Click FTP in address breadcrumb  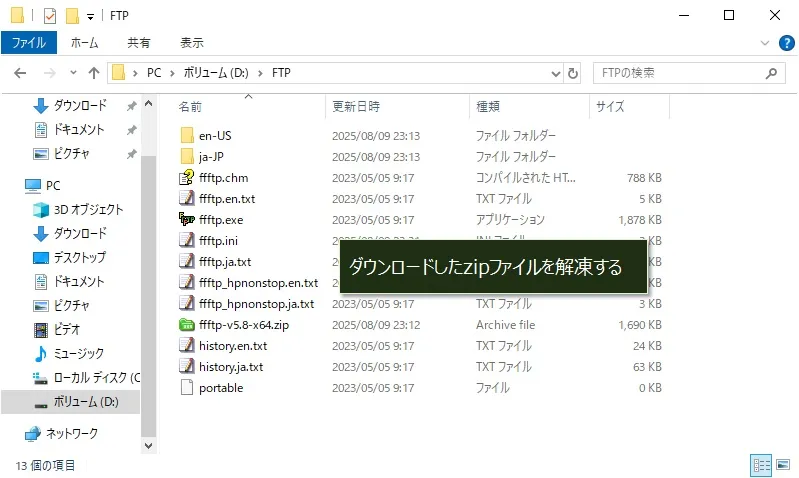[281, 73]
